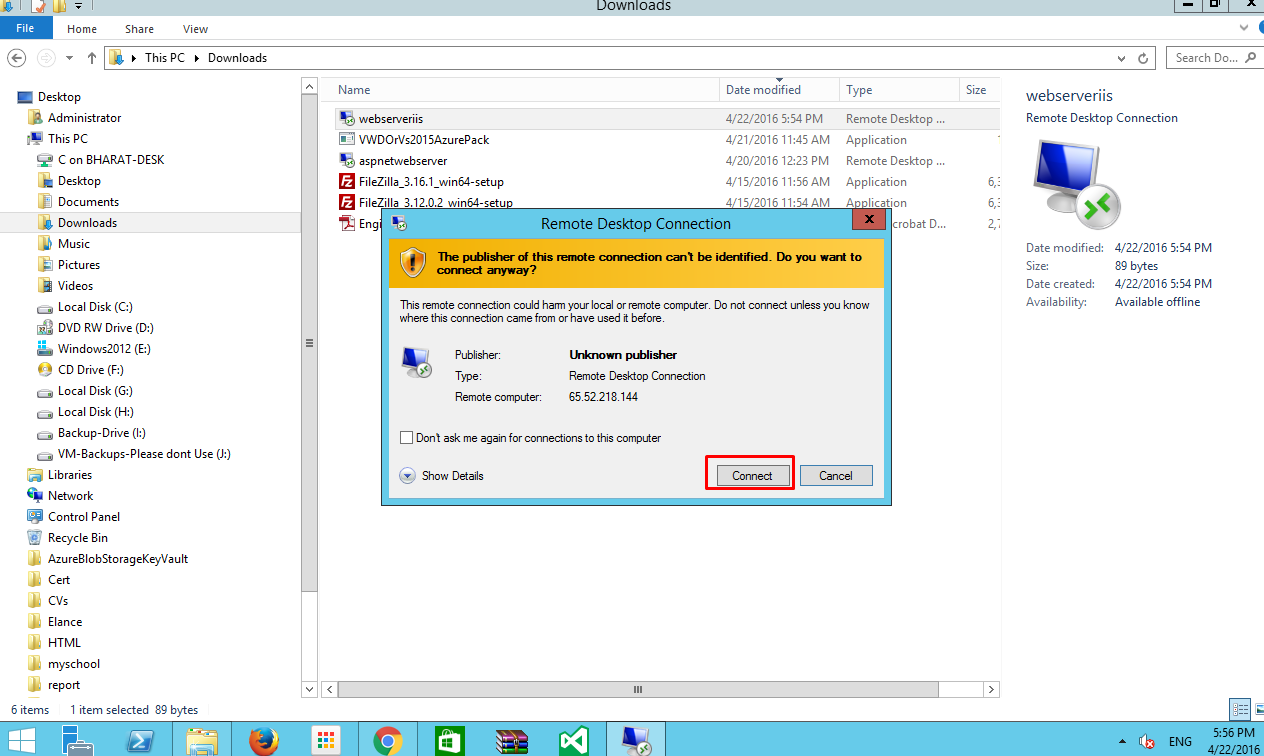
Task: Click the Properties icon in title bar toolbar
Action: [x=39, y=6]
